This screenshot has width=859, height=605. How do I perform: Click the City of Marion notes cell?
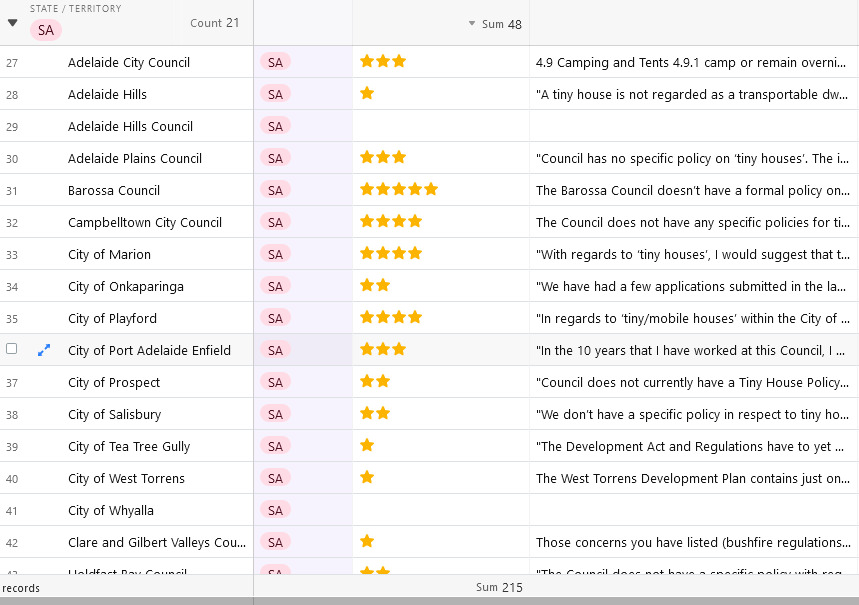(x=693, y=254)
